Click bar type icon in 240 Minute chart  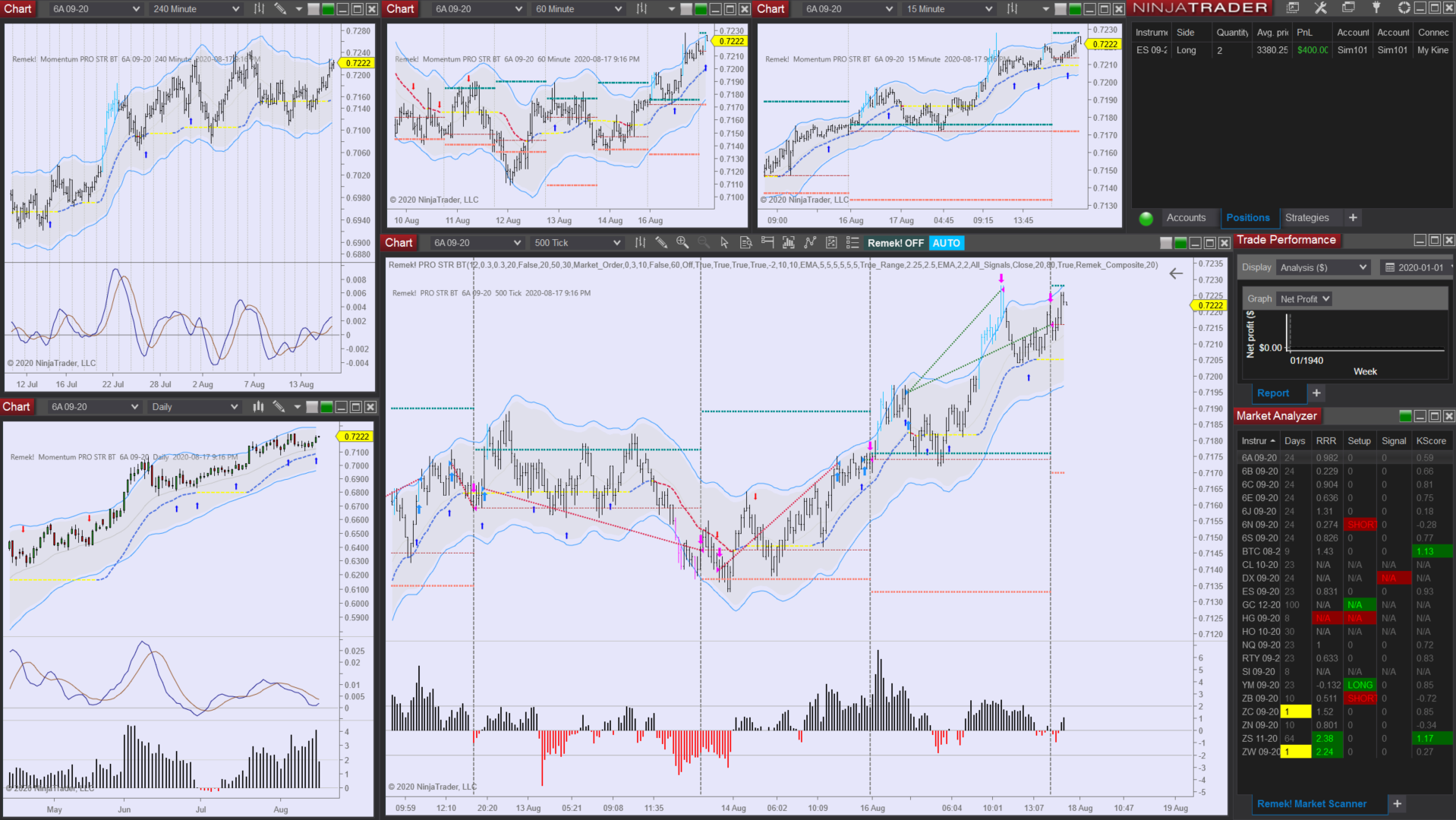coord(259,9)
